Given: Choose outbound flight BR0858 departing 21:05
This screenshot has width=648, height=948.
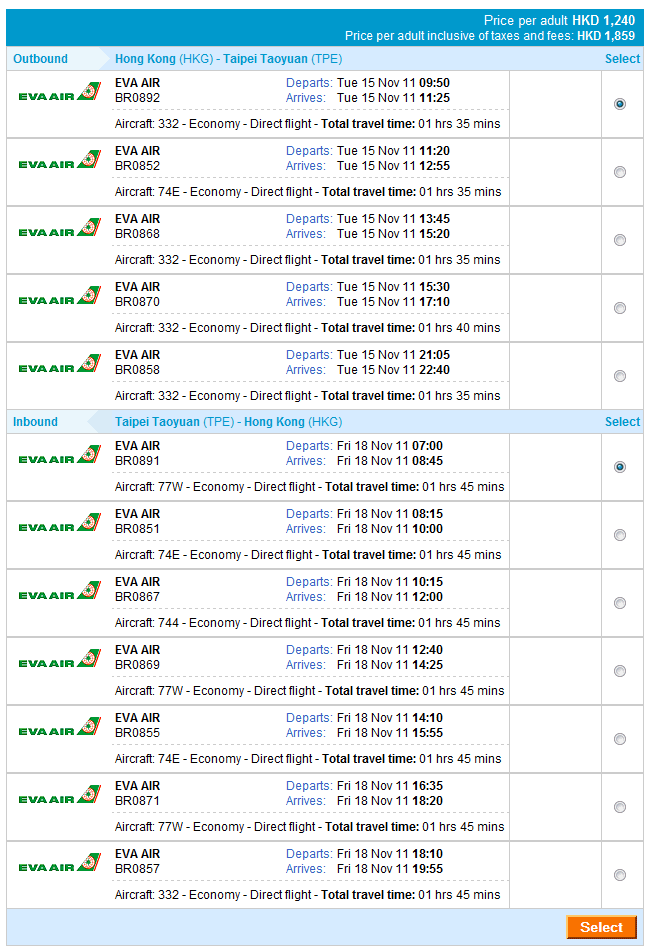Looking at the screenshot, I should tap(620, 376).
